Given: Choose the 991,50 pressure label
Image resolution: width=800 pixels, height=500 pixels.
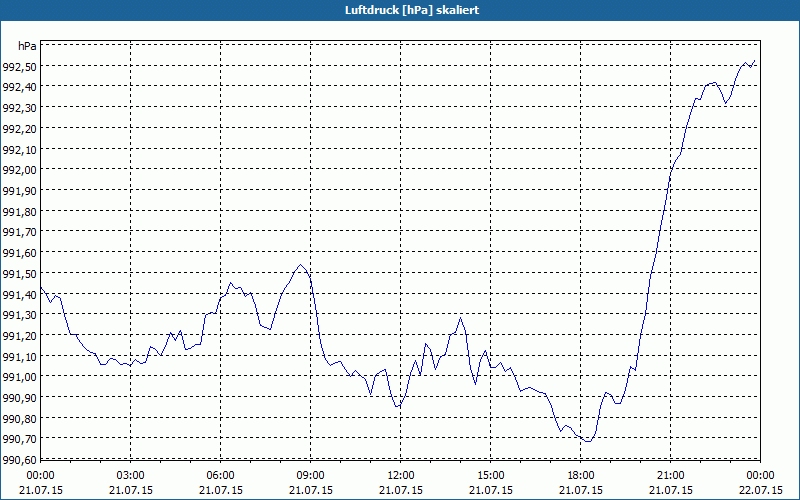Looking at the screenshot, I should 19,274.
